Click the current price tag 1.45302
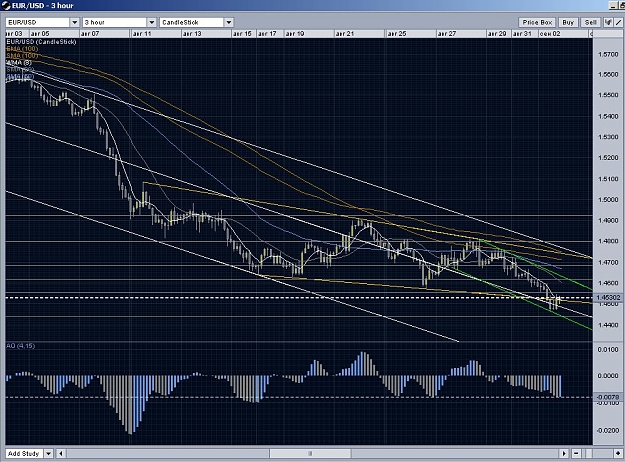 (608, 297)
